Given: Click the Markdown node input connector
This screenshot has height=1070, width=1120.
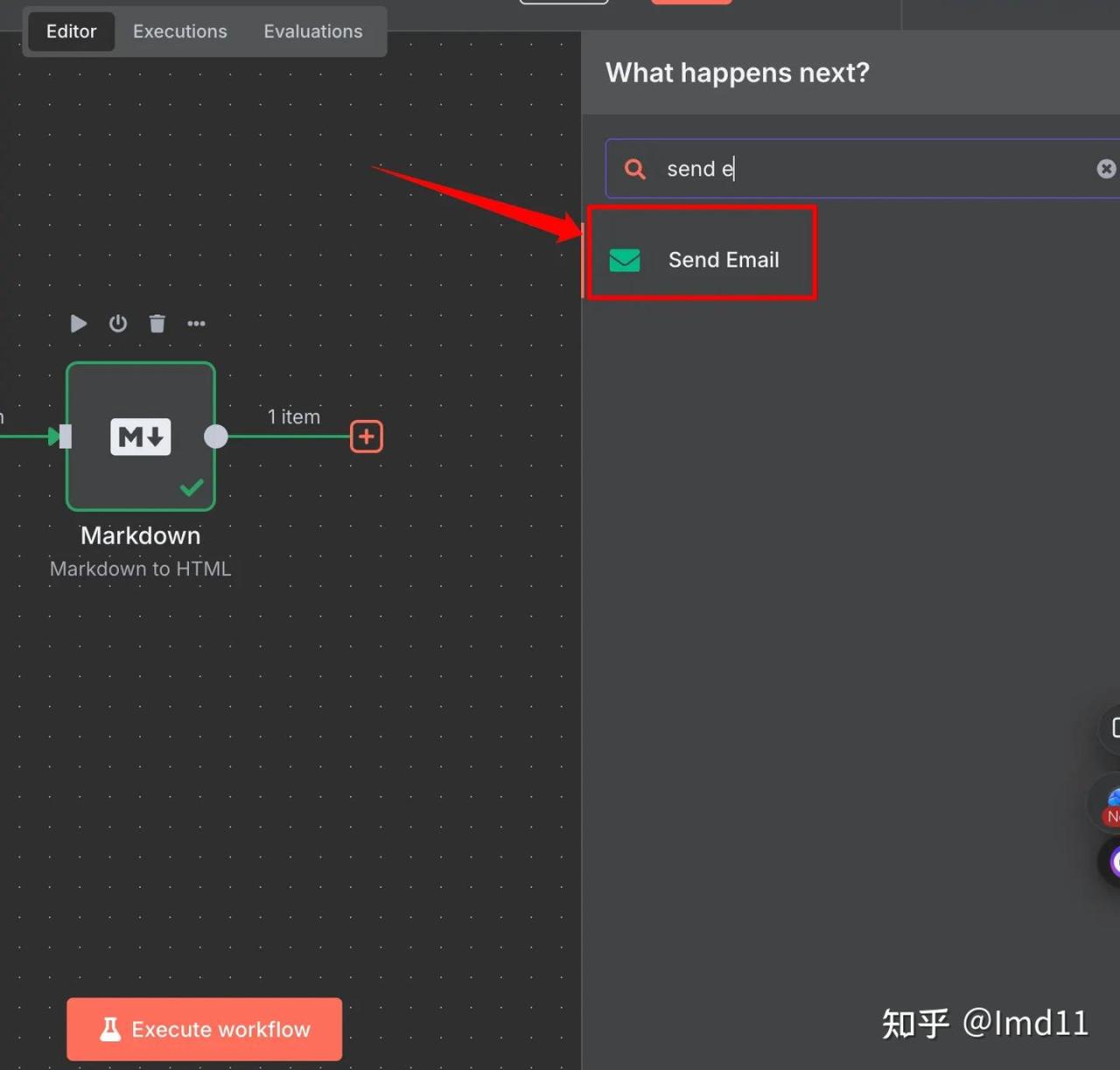Looking at the screenshot, I should (x=64, y=437).
